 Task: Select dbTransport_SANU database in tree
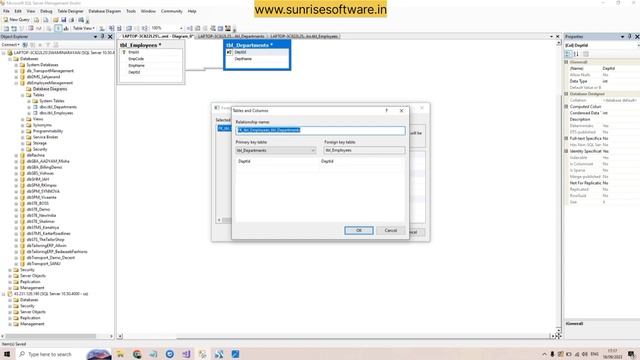point(44,264)
